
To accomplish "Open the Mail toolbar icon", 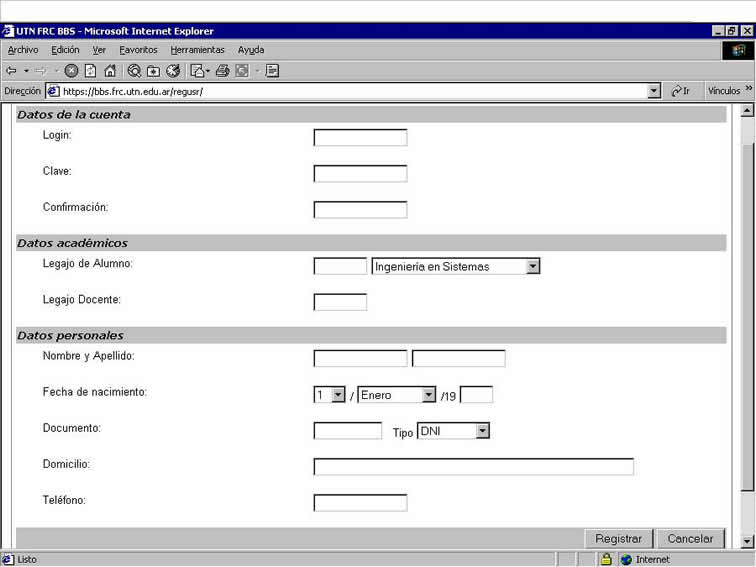I will [x=198, y=71].
